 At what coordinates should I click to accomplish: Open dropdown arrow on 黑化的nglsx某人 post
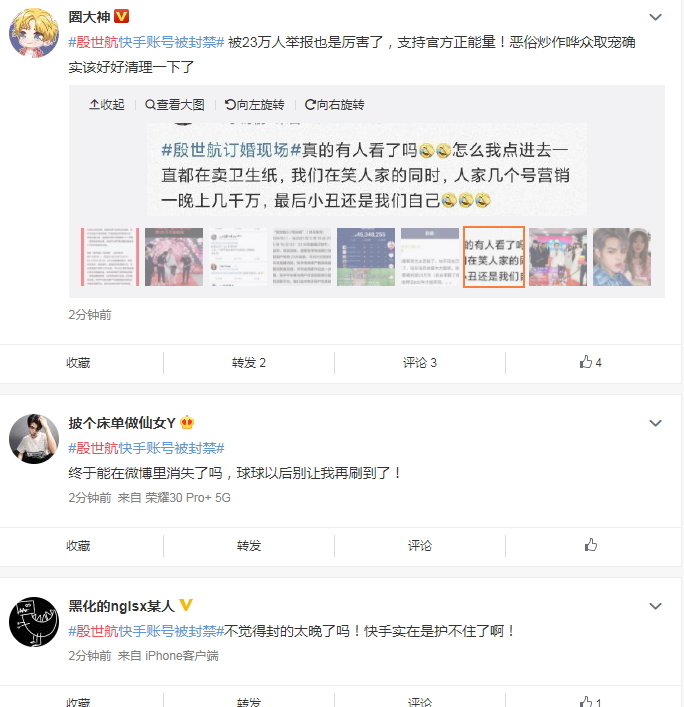point(655,606)
